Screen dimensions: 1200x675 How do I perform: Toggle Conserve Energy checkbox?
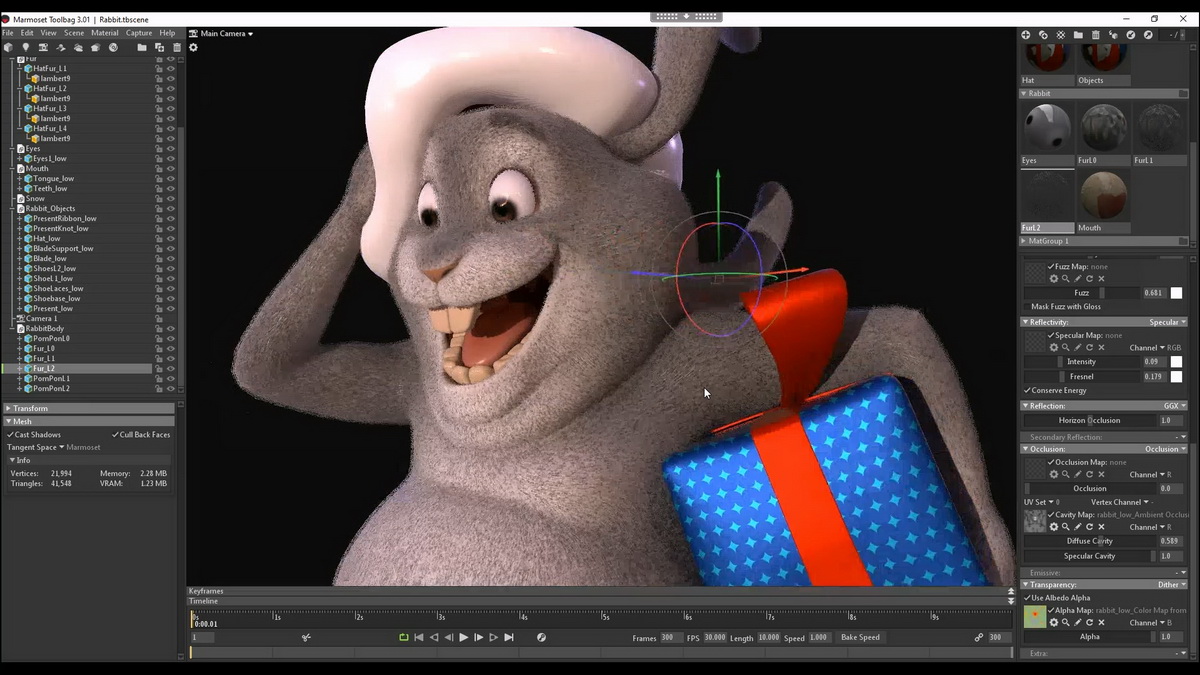coord(1027,390)
